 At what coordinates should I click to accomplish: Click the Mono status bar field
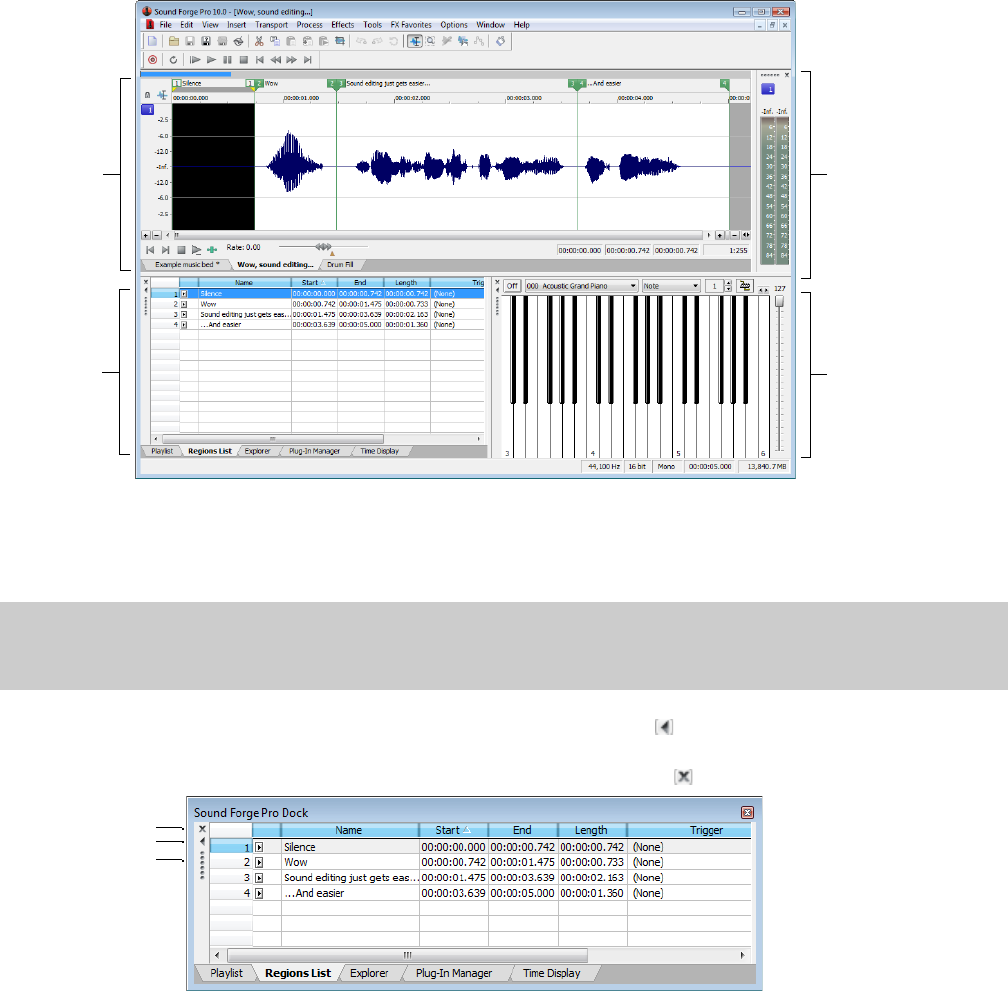pyautogui.click(x=666, y=467)
